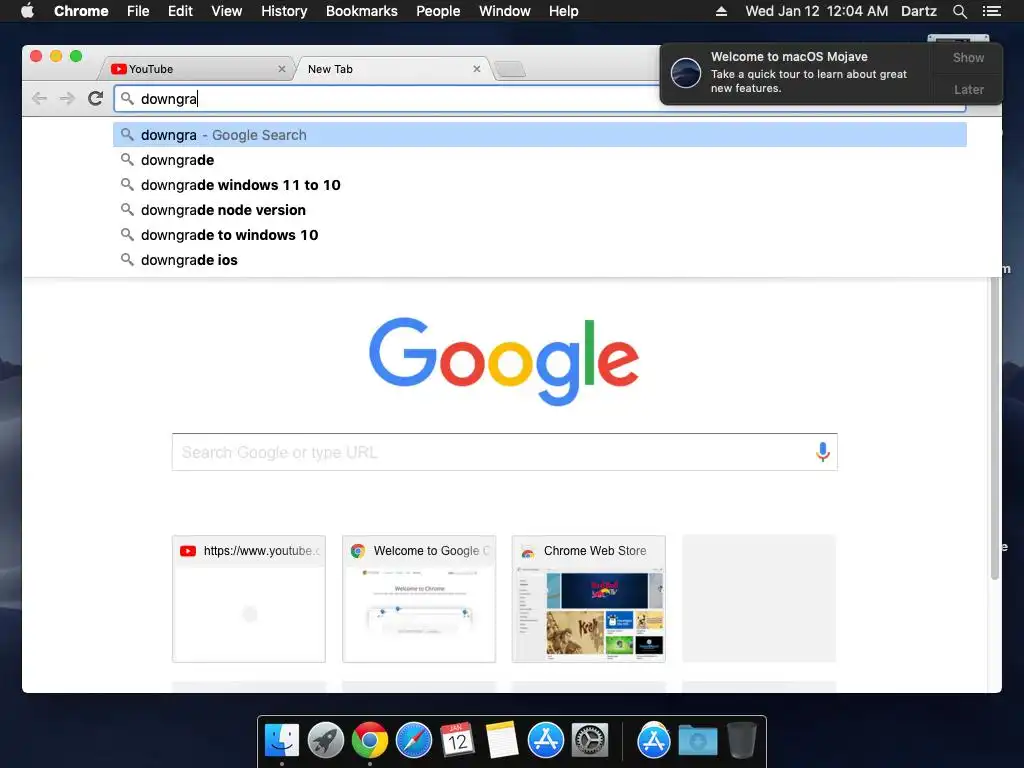The height and width of the screenshot is (768, 1024).
Task: Open the App Store icon right of the Dock divider
Action: pyautogui.click(x=654, y=741)
